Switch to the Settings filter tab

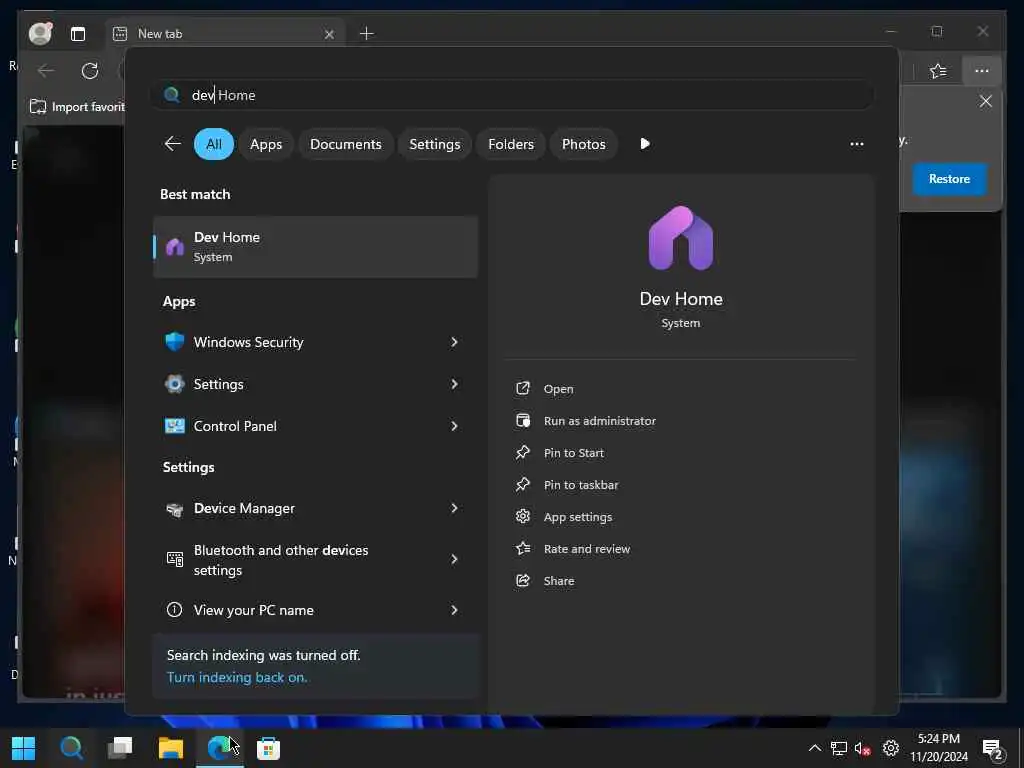(x=434, y=144)
